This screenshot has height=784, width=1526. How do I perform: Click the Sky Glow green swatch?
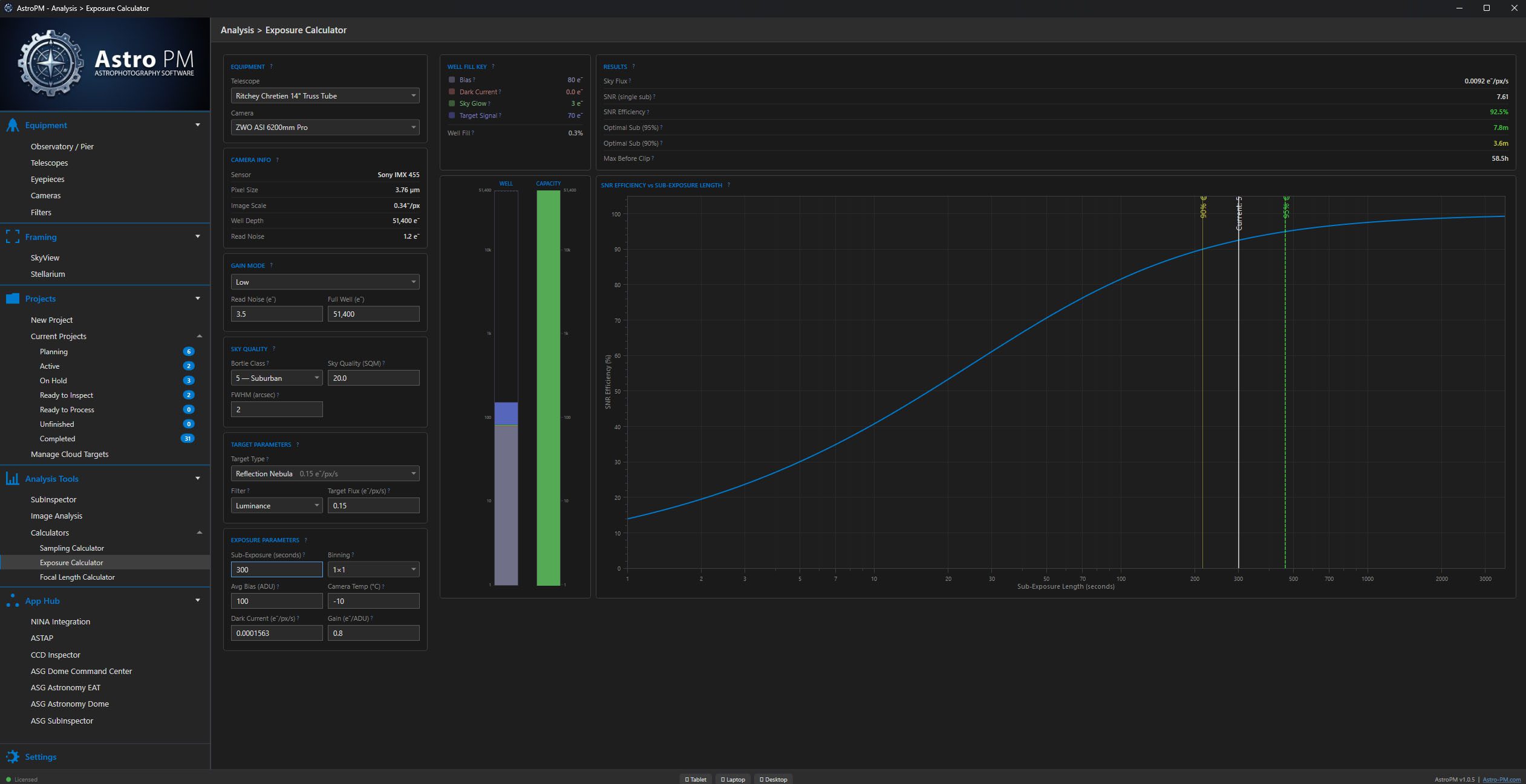coord(452,103)
